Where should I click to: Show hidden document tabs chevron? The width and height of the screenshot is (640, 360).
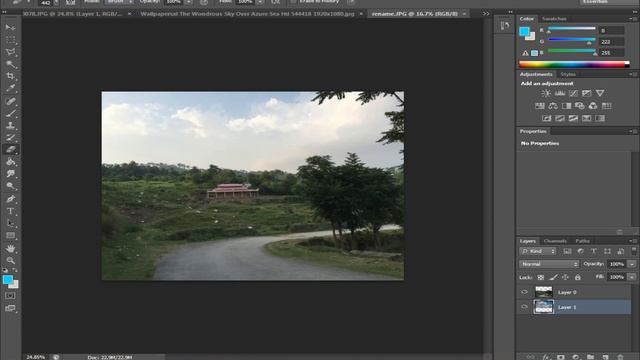(486, 14)
